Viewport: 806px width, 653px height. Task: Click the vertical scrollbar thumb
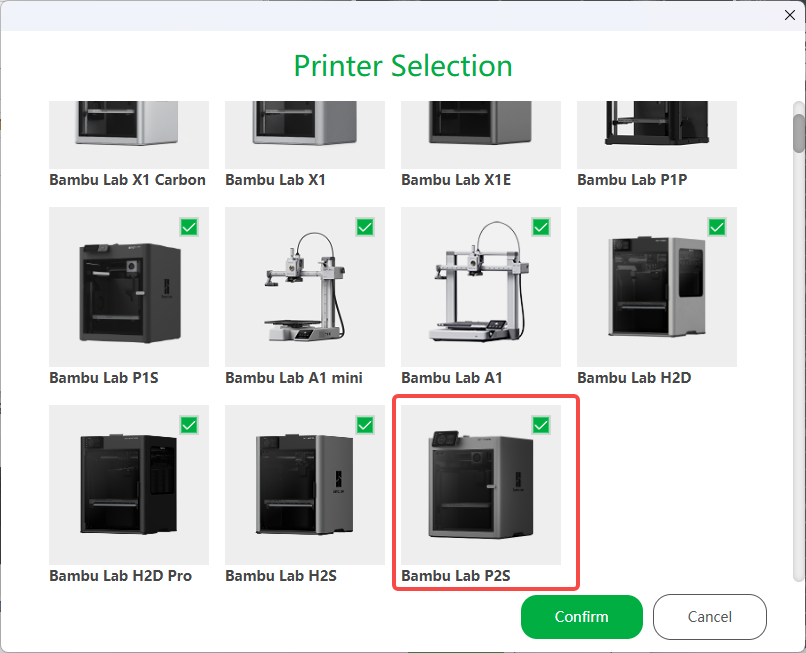click(x=798, y=133)
